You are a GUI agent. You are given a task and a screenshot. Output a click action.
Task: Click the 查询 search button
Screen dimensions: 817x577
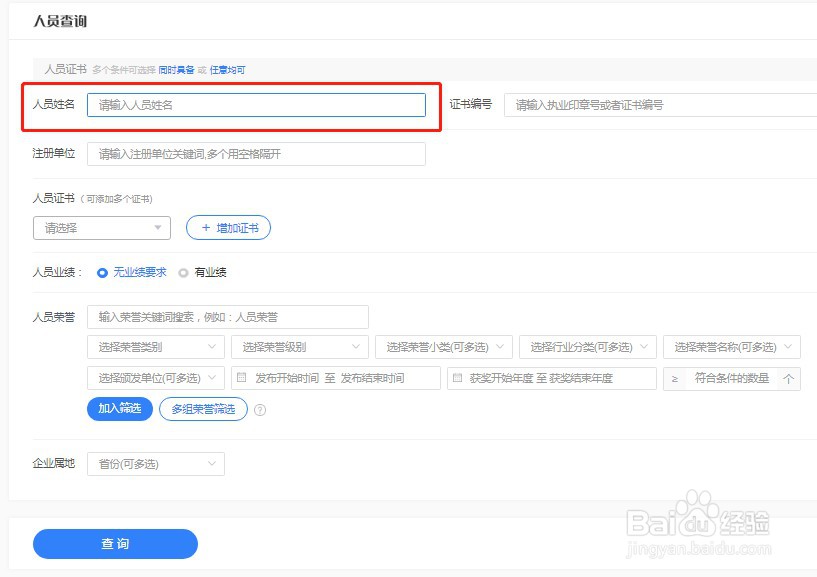point(115,544)
